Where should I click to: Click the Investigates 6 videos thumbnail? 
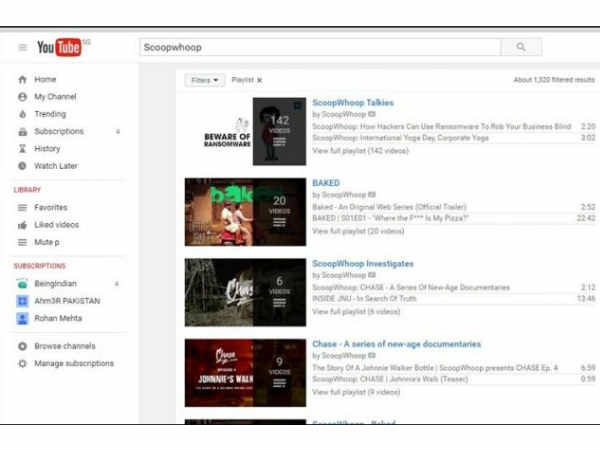(x=245, y=292)
